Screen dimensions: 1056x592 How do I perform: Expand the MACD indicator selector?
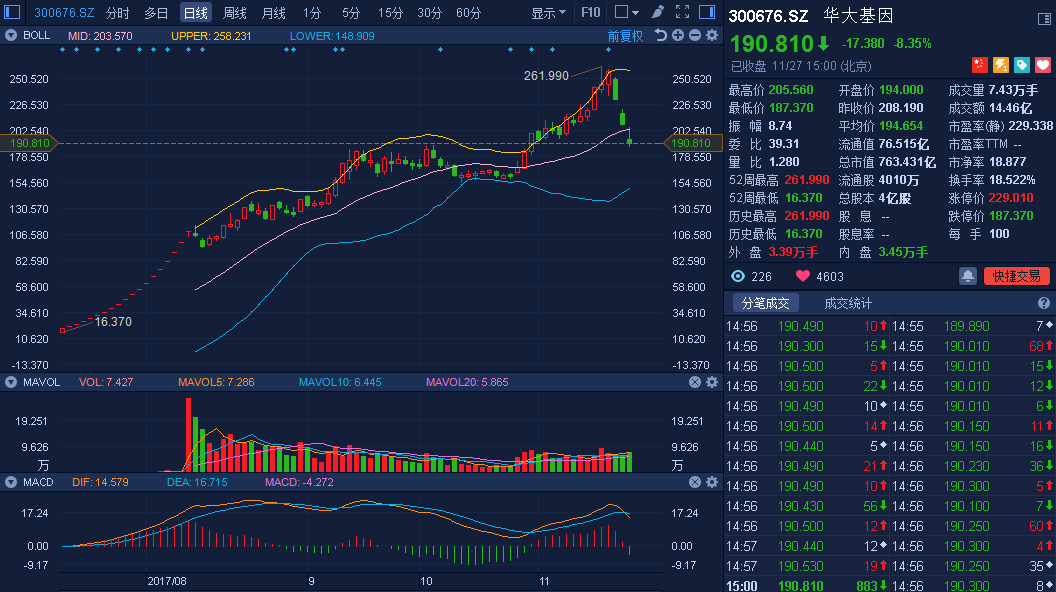tap(11, 482)
